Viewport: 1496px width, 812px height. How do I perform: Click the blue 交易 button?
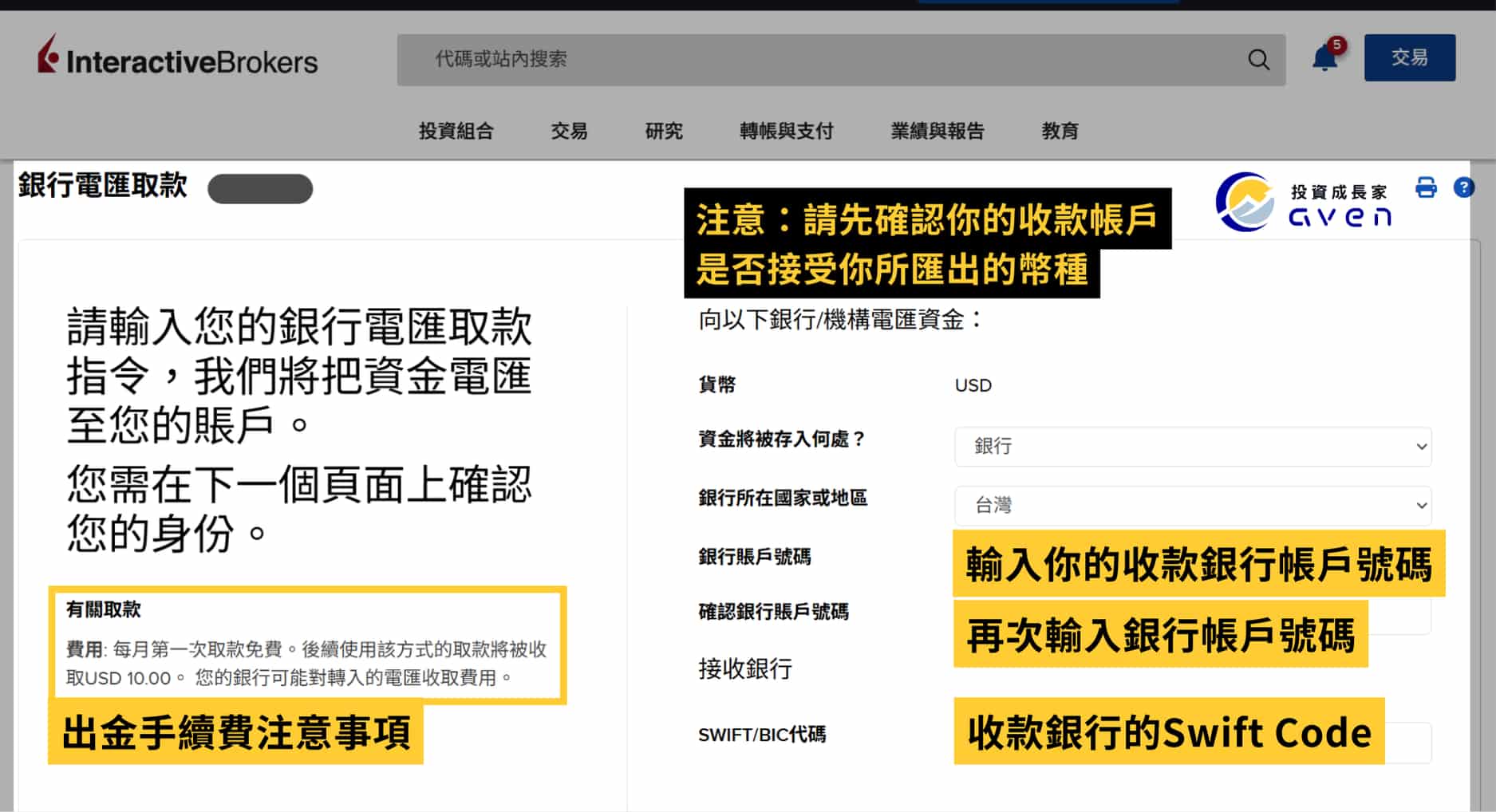point(1409,57)
